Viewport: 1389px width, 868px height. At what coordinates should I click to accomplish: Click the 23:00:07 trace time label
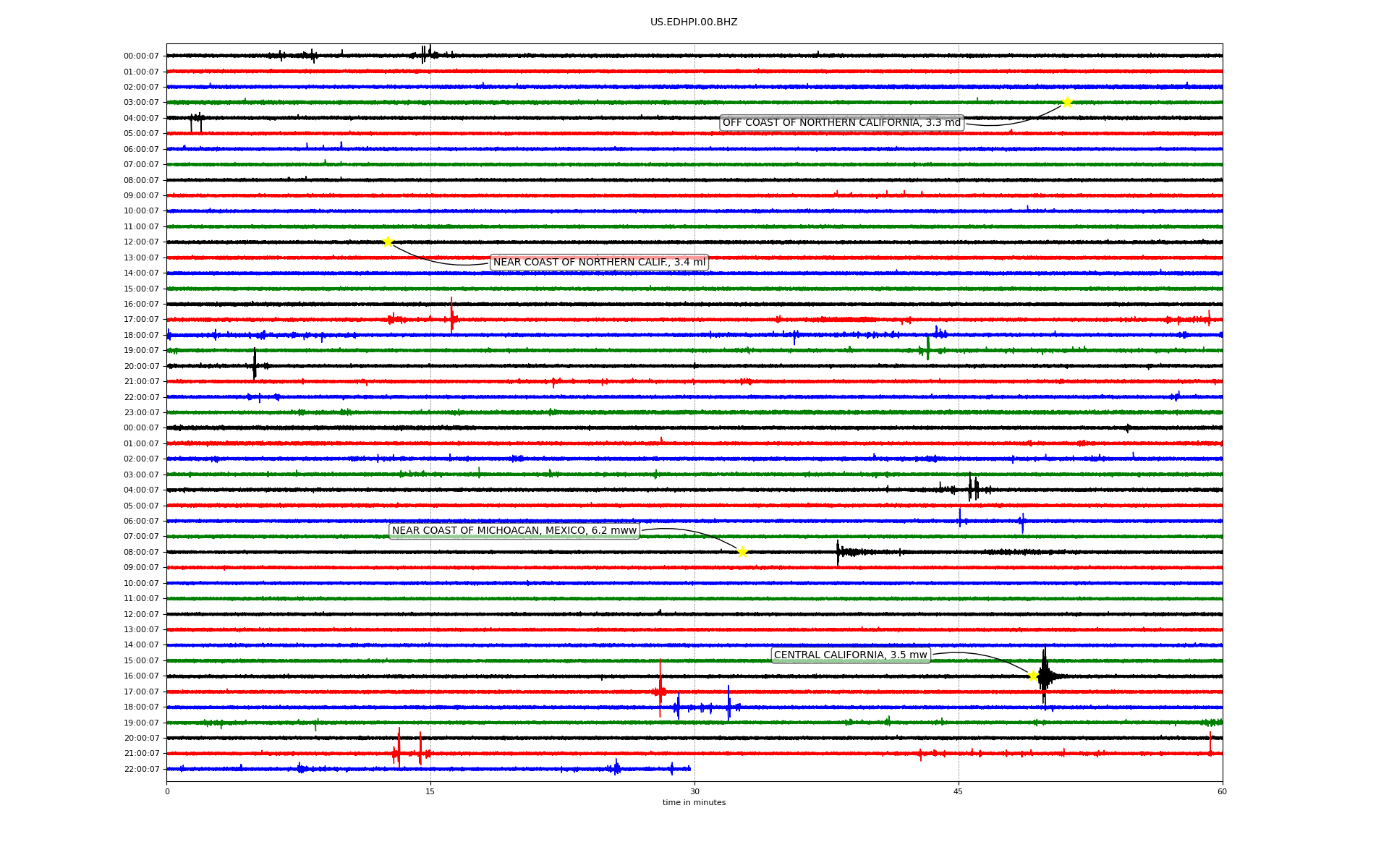click(141, 413)
